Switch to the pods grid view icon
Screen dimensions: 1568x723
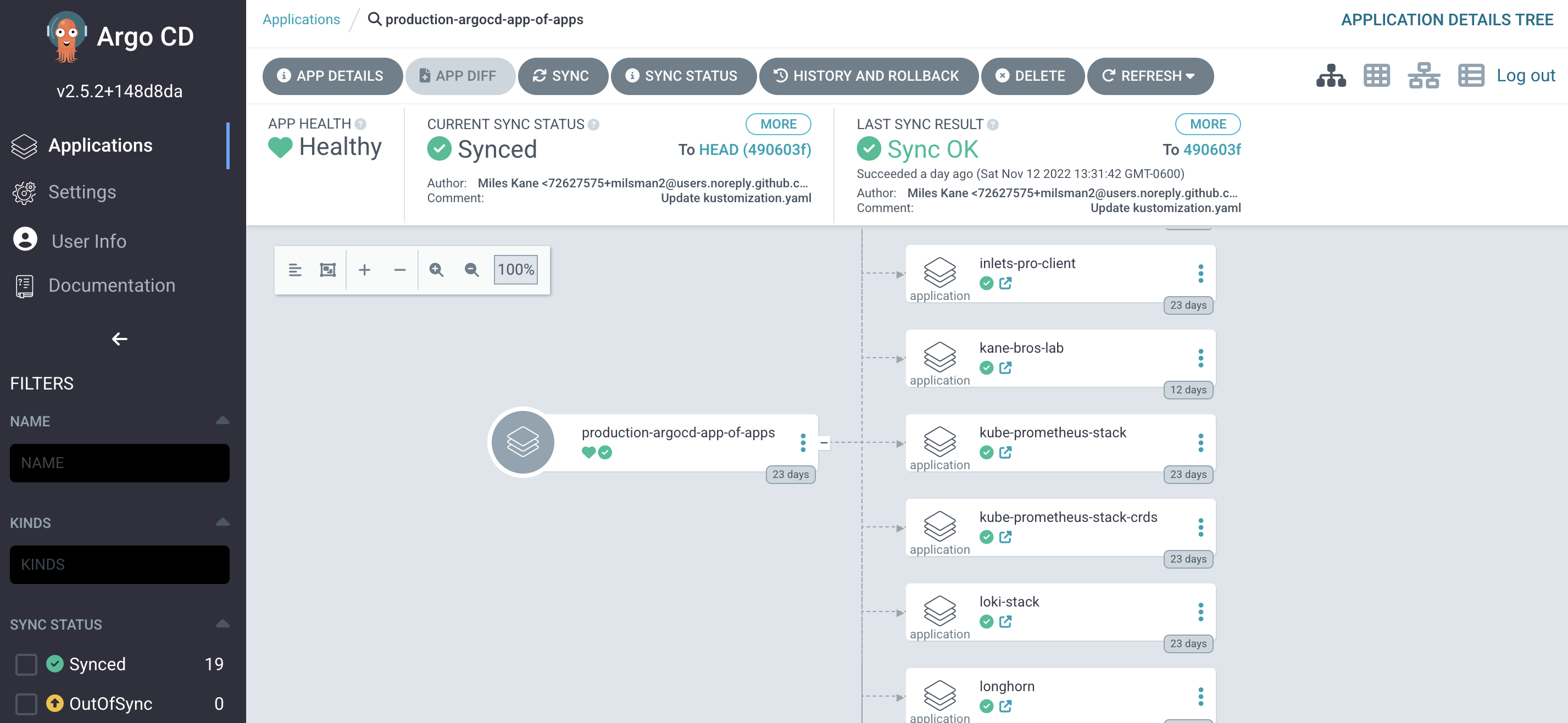(1376, 75)
